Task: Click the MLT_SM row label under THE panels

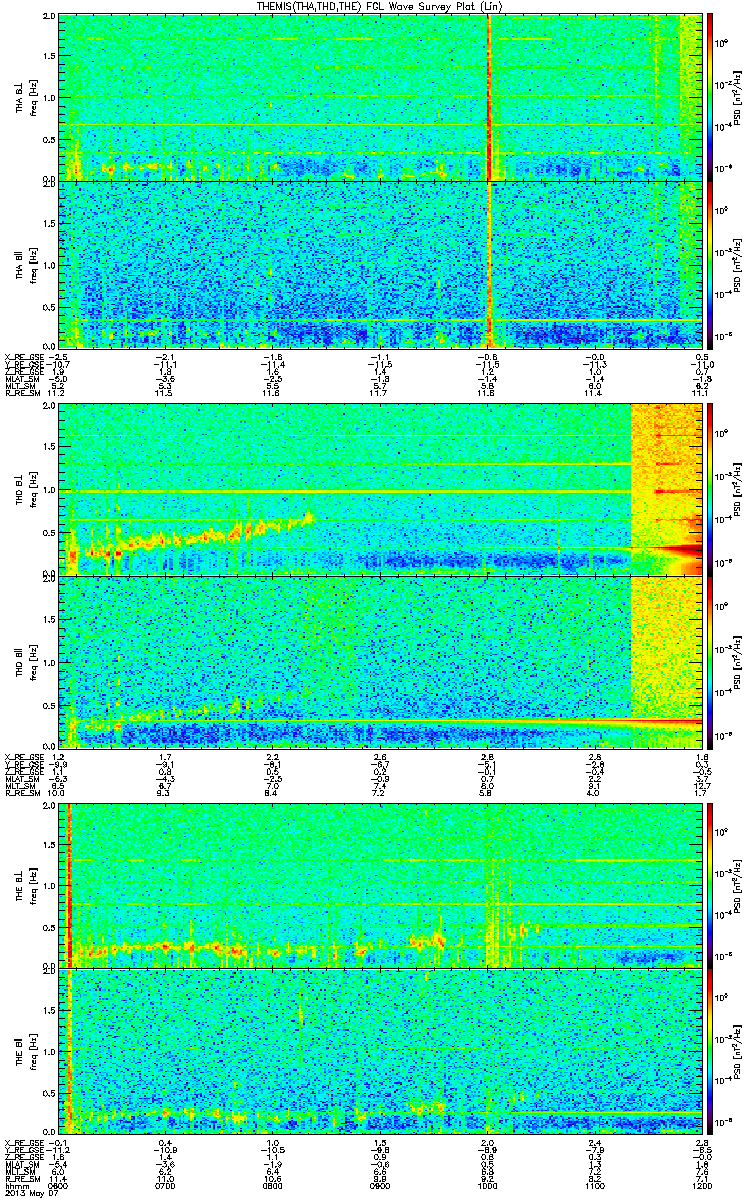Action: (20, 1170)
